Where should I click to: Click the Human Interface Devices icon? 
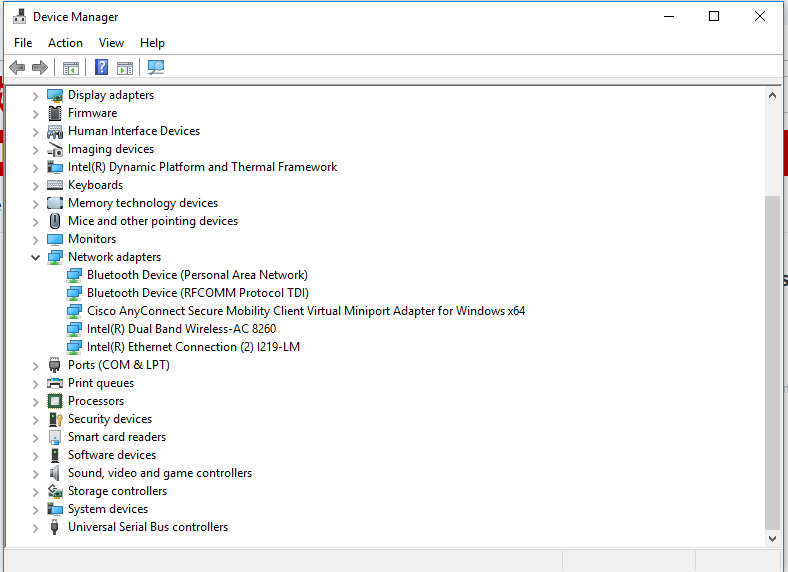pos(55,131)
